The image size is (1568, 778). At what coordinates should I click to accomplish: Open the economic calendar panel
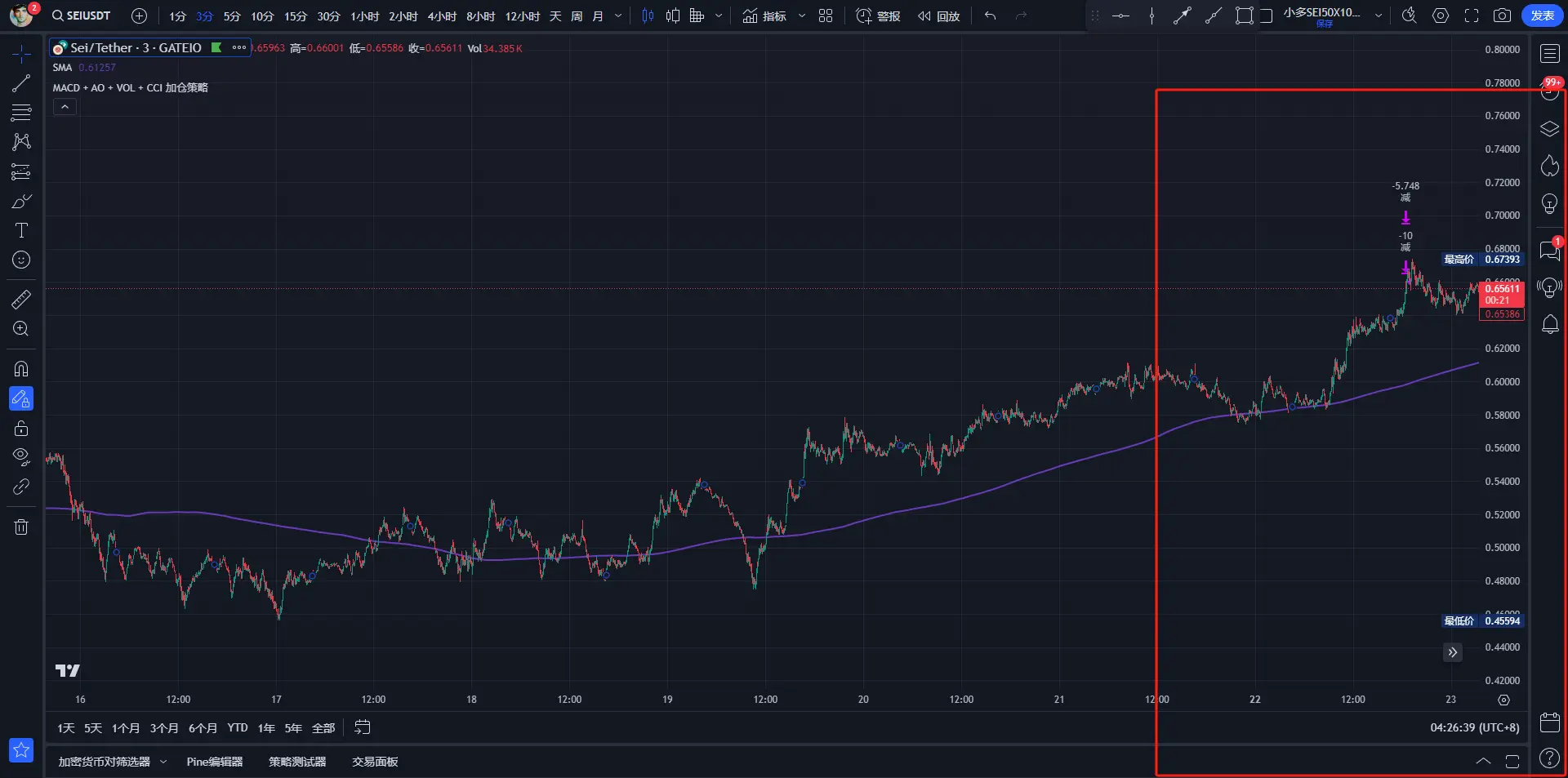point(1549,722)
